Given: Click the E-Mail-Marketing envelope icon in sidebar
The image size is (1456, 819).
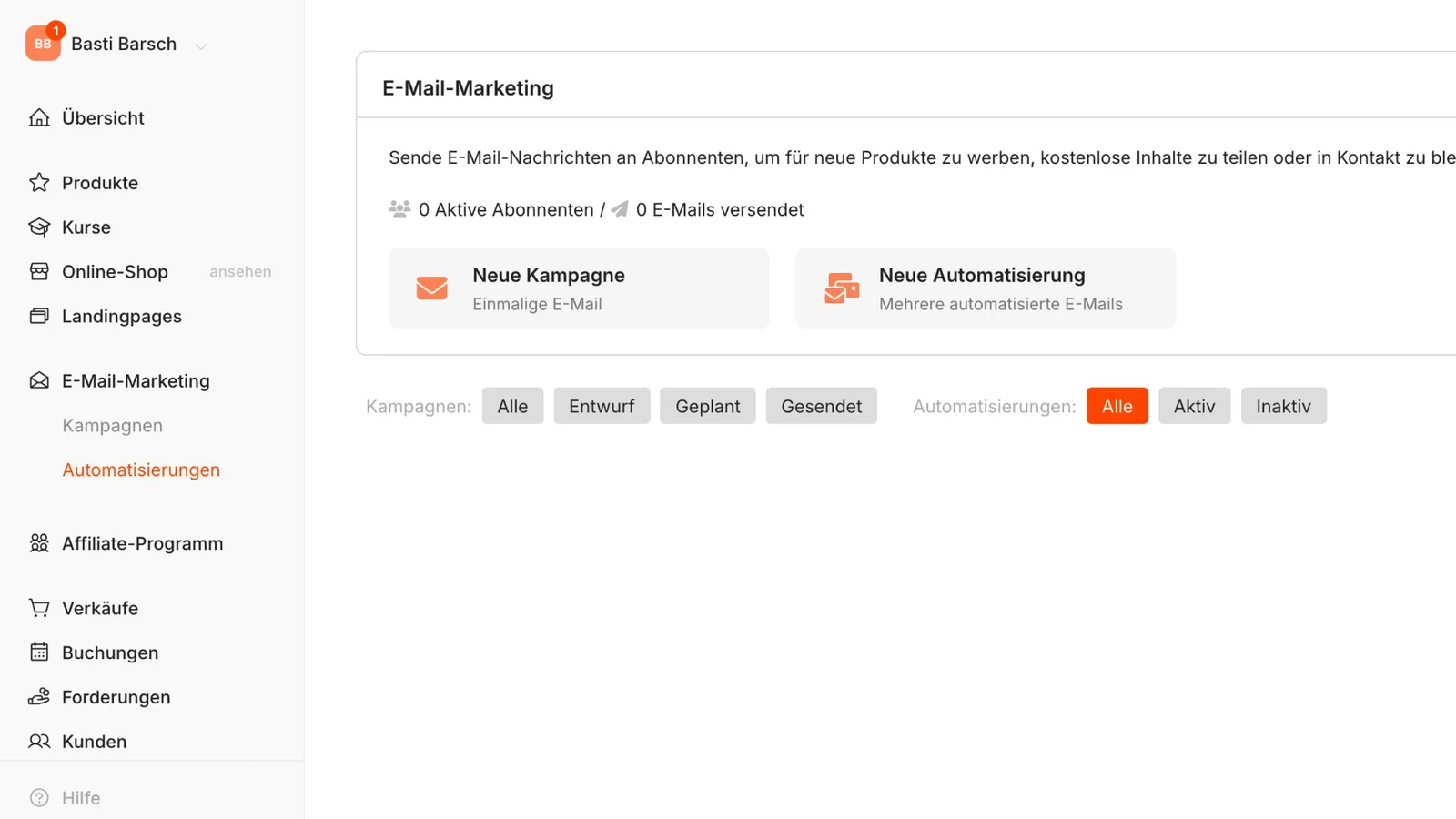Looking at the screenshot, I should click(x=39, y=381).
